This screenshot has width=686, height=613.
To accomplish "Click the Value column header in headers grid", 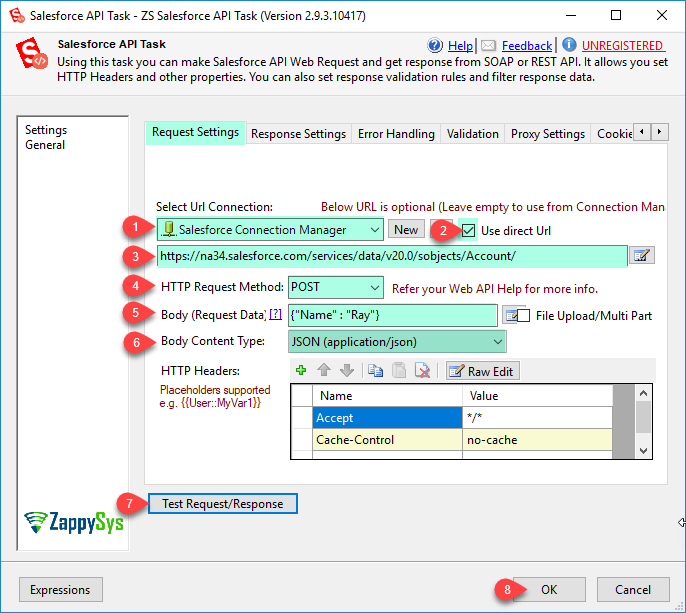I will click(x=537, y=396).
